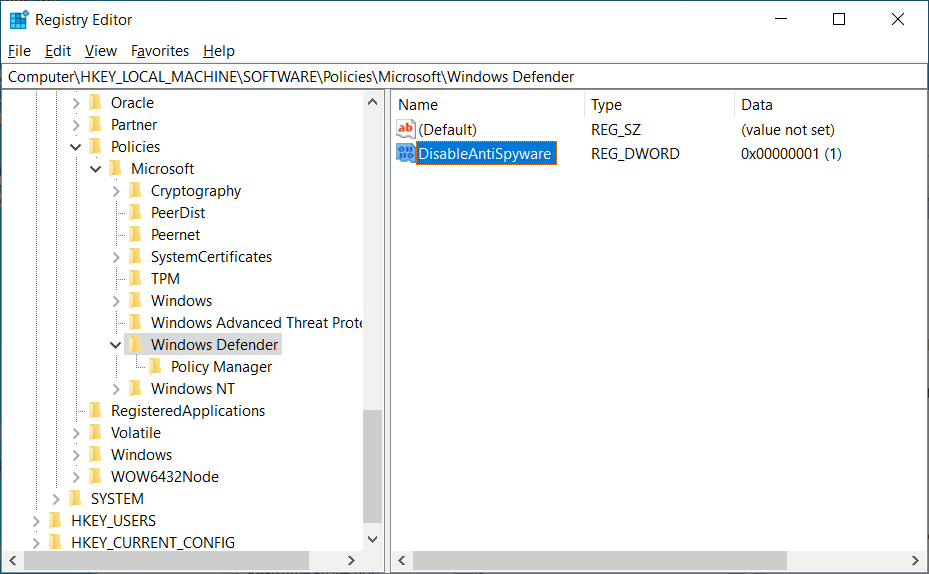This screenshot has width=929, height=574.
Task: Collapse the Microsoft key
Action: 95,169
